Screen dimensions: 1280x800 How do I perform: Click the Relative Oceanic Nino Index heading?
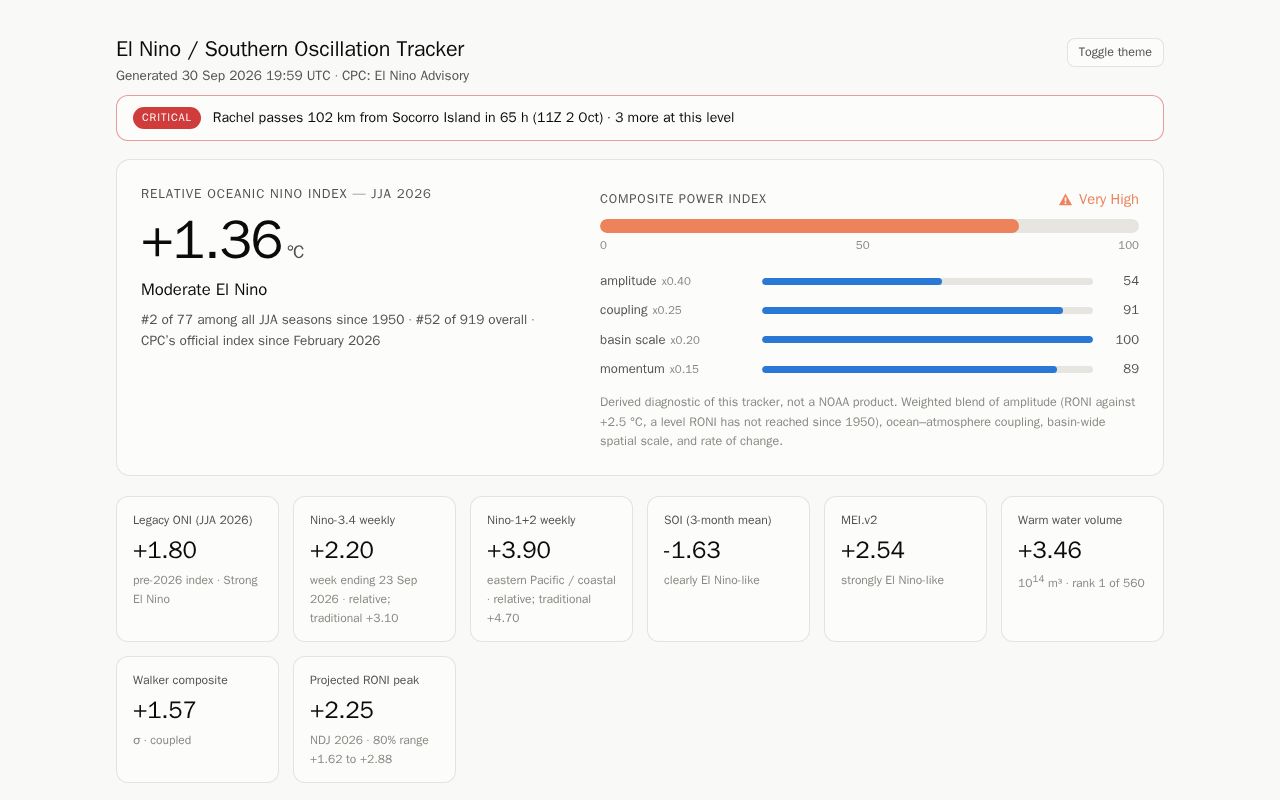(x=286, y=194)
